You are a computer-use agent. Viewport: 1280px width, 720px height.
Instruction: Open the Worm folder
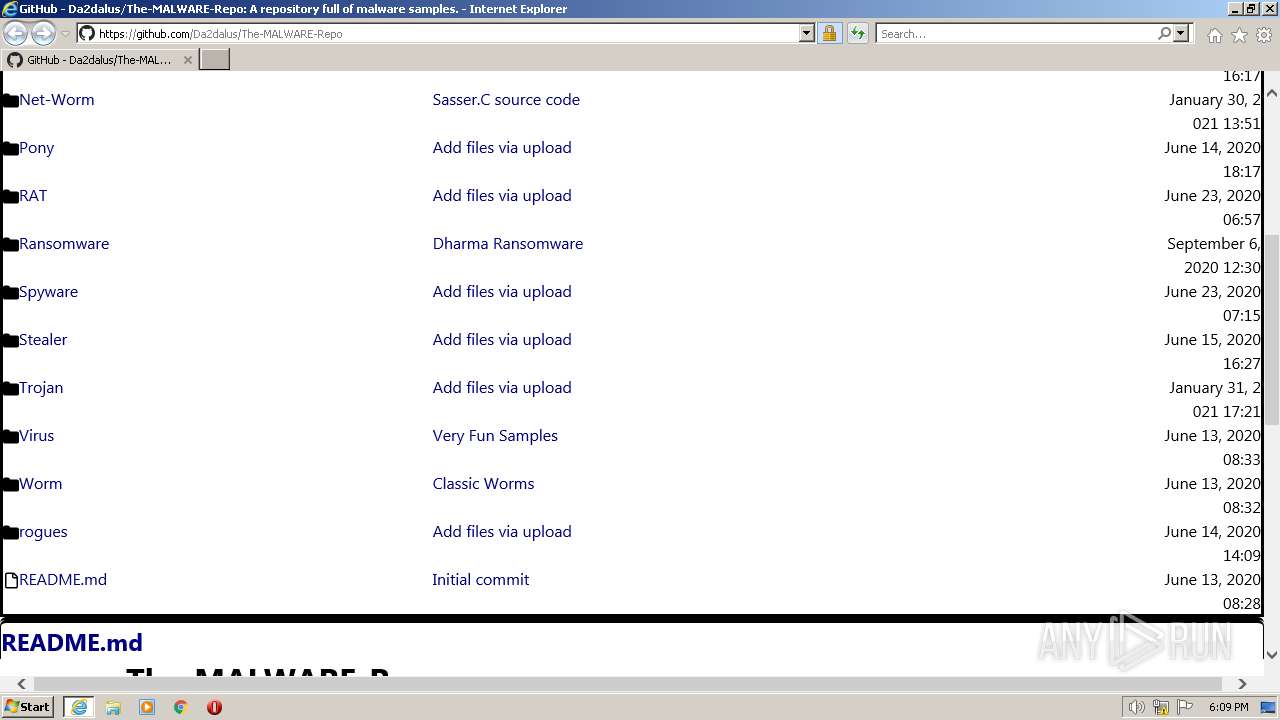(x=41, y=484)
